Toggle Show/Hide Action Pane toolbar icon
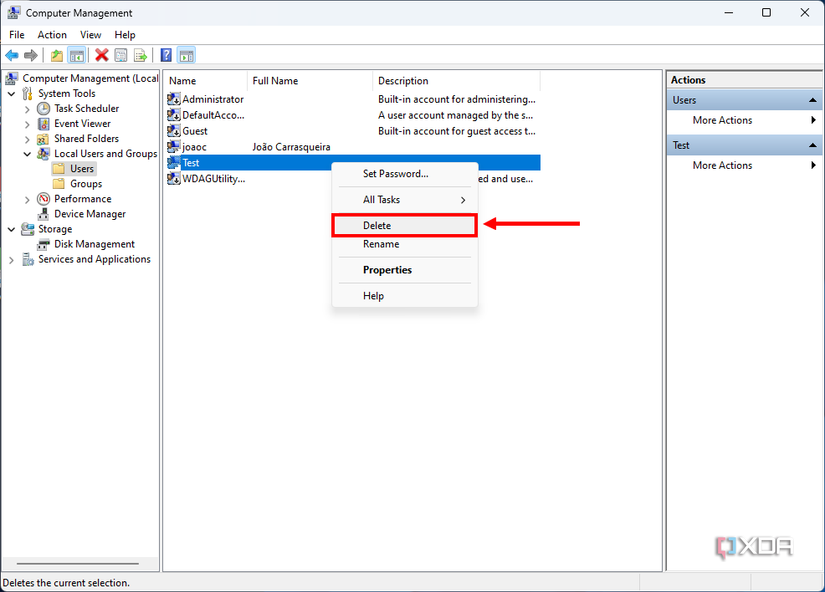Viewport: 825px width, 592px height. [186, 55]
